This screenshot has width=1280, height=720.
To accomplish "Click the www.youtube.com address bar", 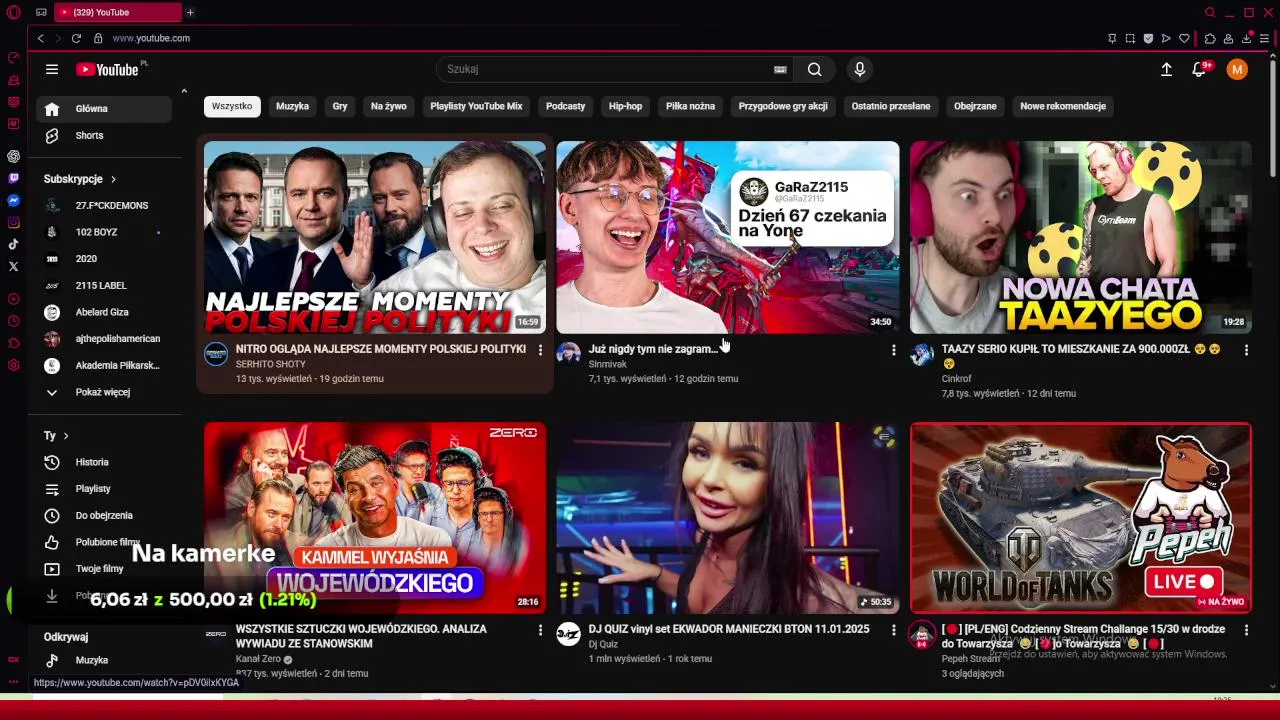I will 151,38.
